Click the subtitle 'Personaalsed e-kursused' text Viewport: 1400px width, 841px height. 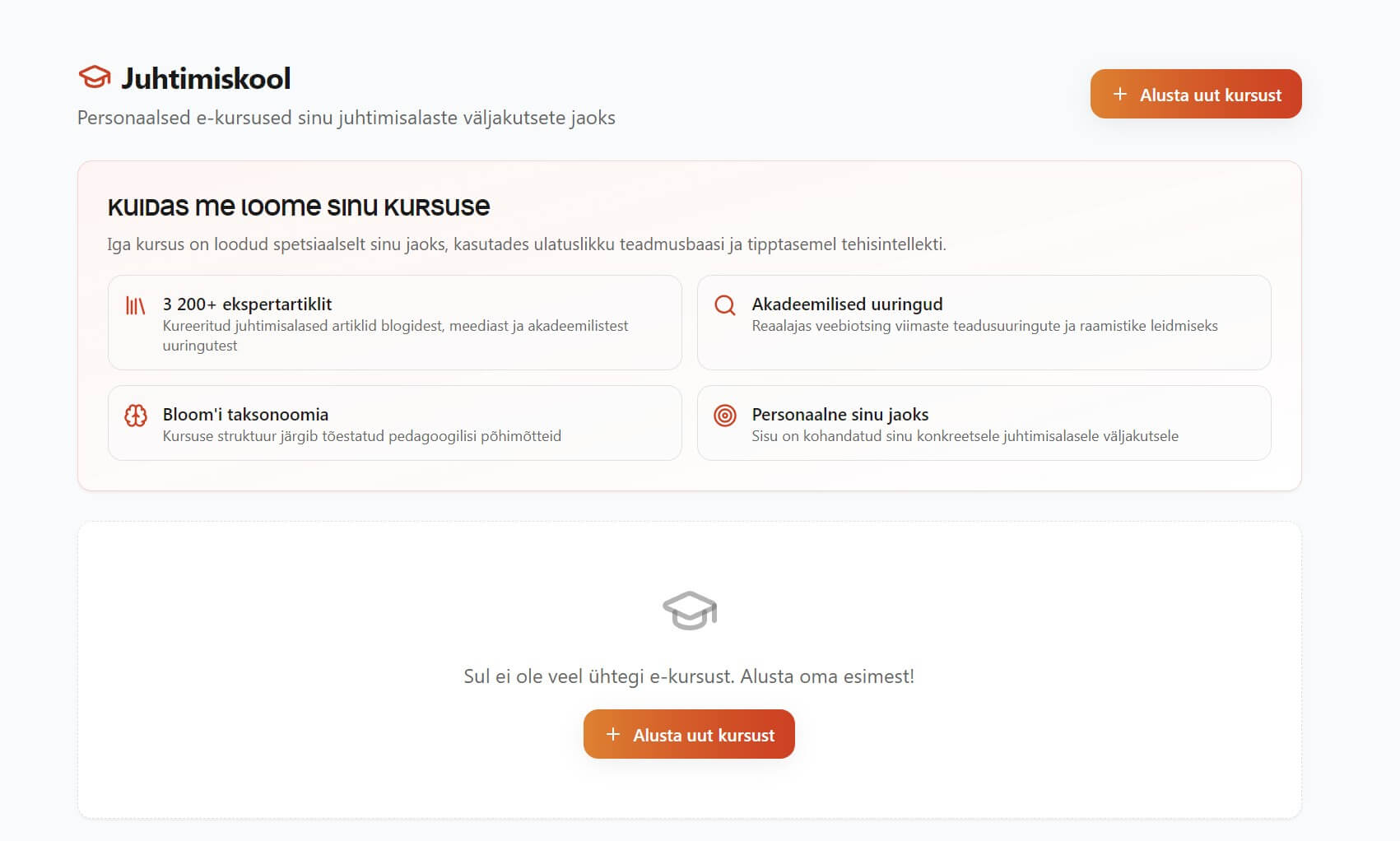[x=347, y=118]
